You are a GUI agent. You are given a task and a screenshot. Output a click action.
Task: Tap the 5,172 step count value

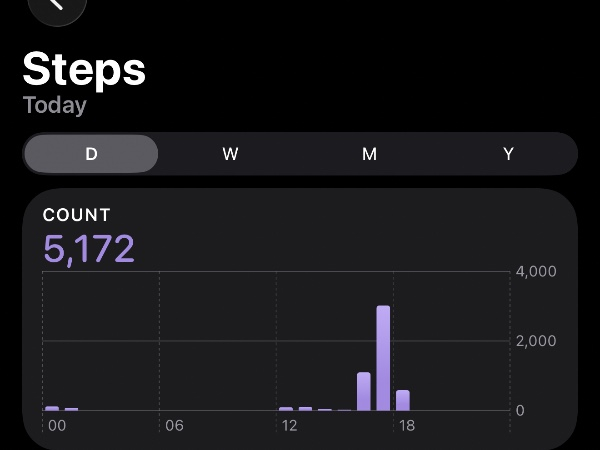pyautogui.click(x=88, y=248)
